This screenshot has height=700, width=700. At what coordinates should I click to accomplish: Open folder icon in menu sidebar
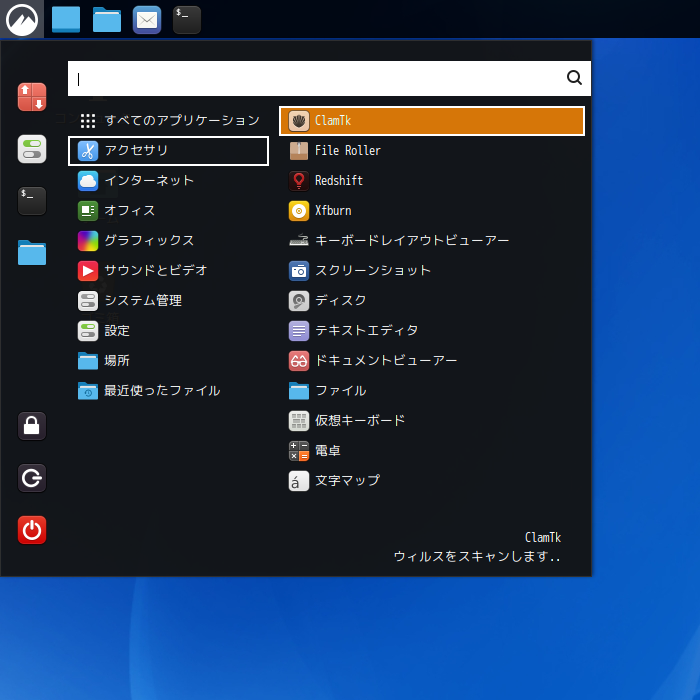[x=32, y=253]
